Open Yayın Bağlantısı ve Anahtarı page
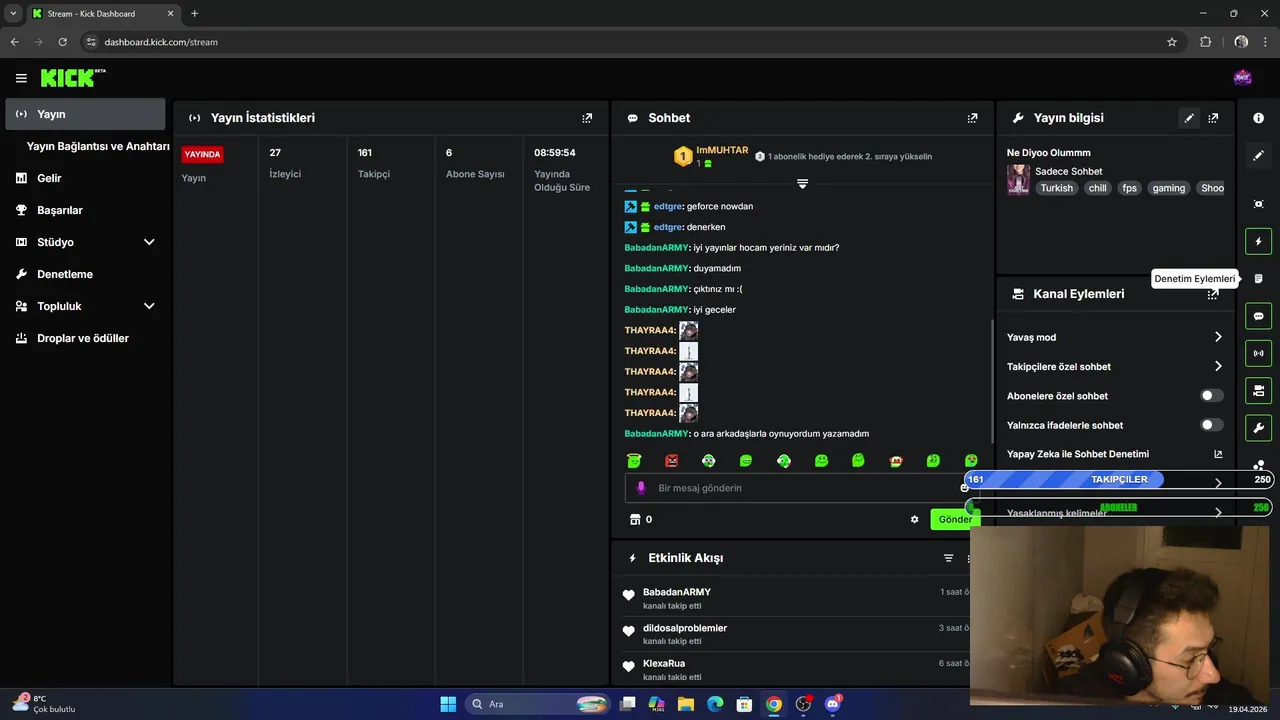 click(98, 146)
